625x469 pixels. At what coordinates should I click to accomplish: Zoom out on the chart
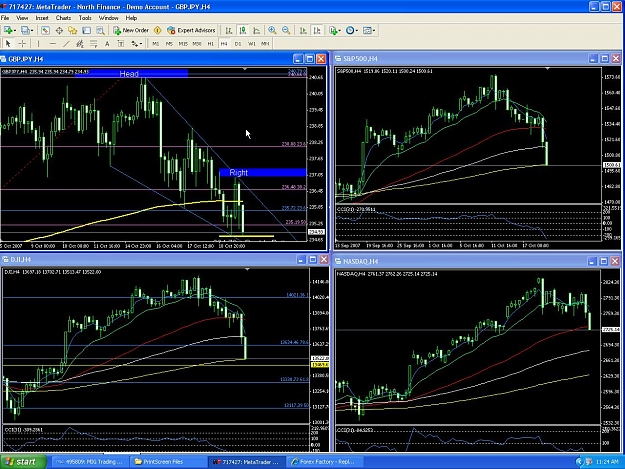coord(286,30)
